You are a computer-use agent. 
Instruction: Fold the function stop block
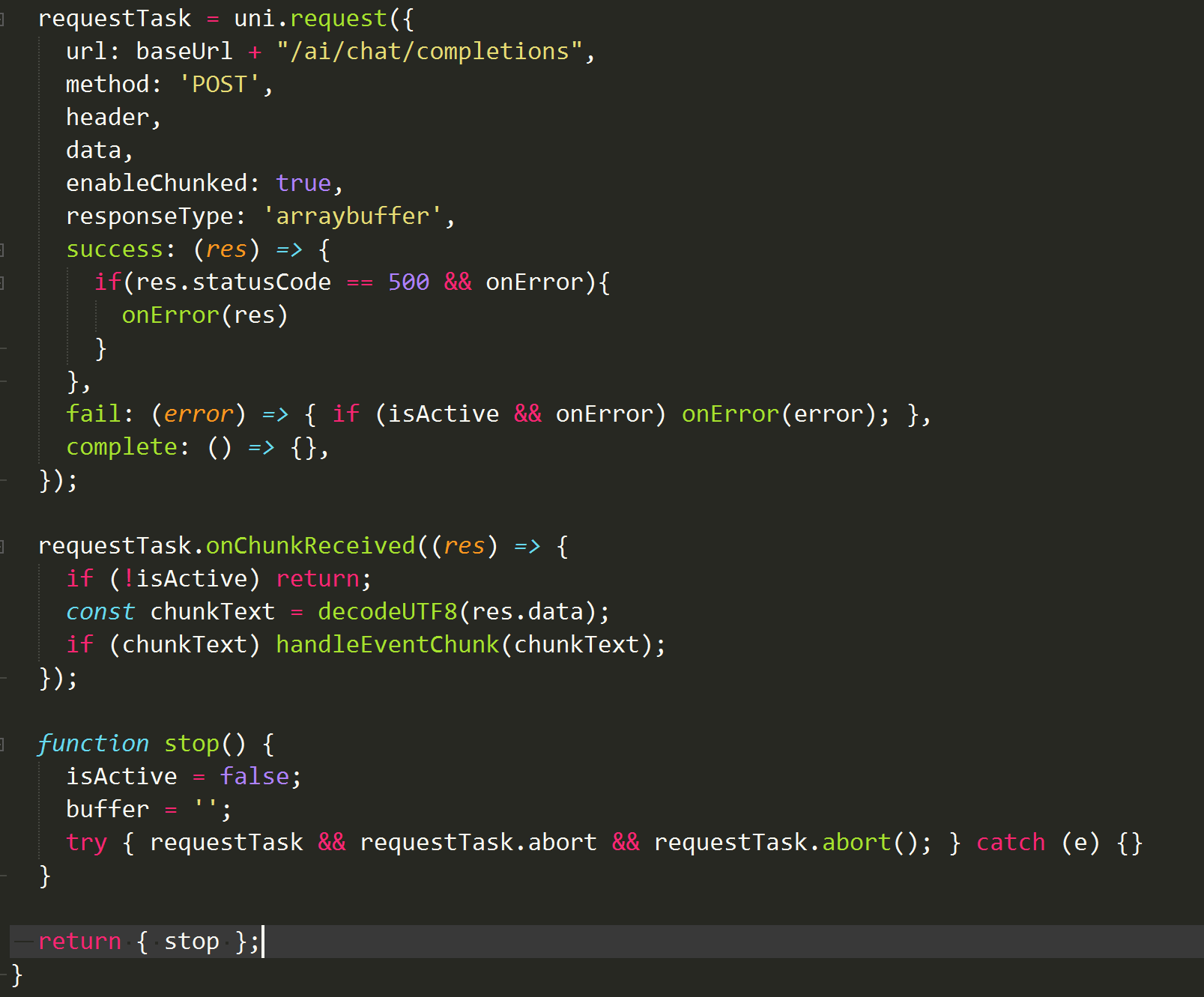click(x=2, y=745)
